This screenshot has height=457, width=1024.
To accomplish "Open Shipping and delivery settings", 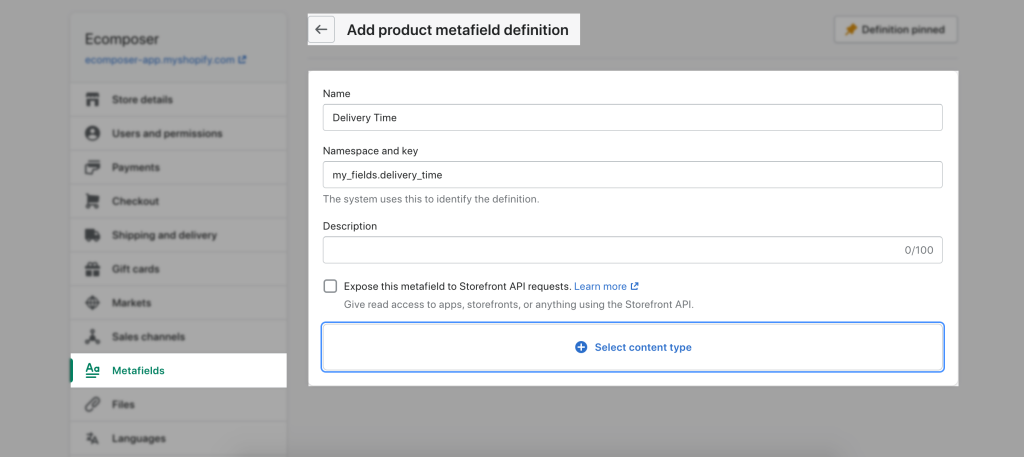I will (178, 235).
